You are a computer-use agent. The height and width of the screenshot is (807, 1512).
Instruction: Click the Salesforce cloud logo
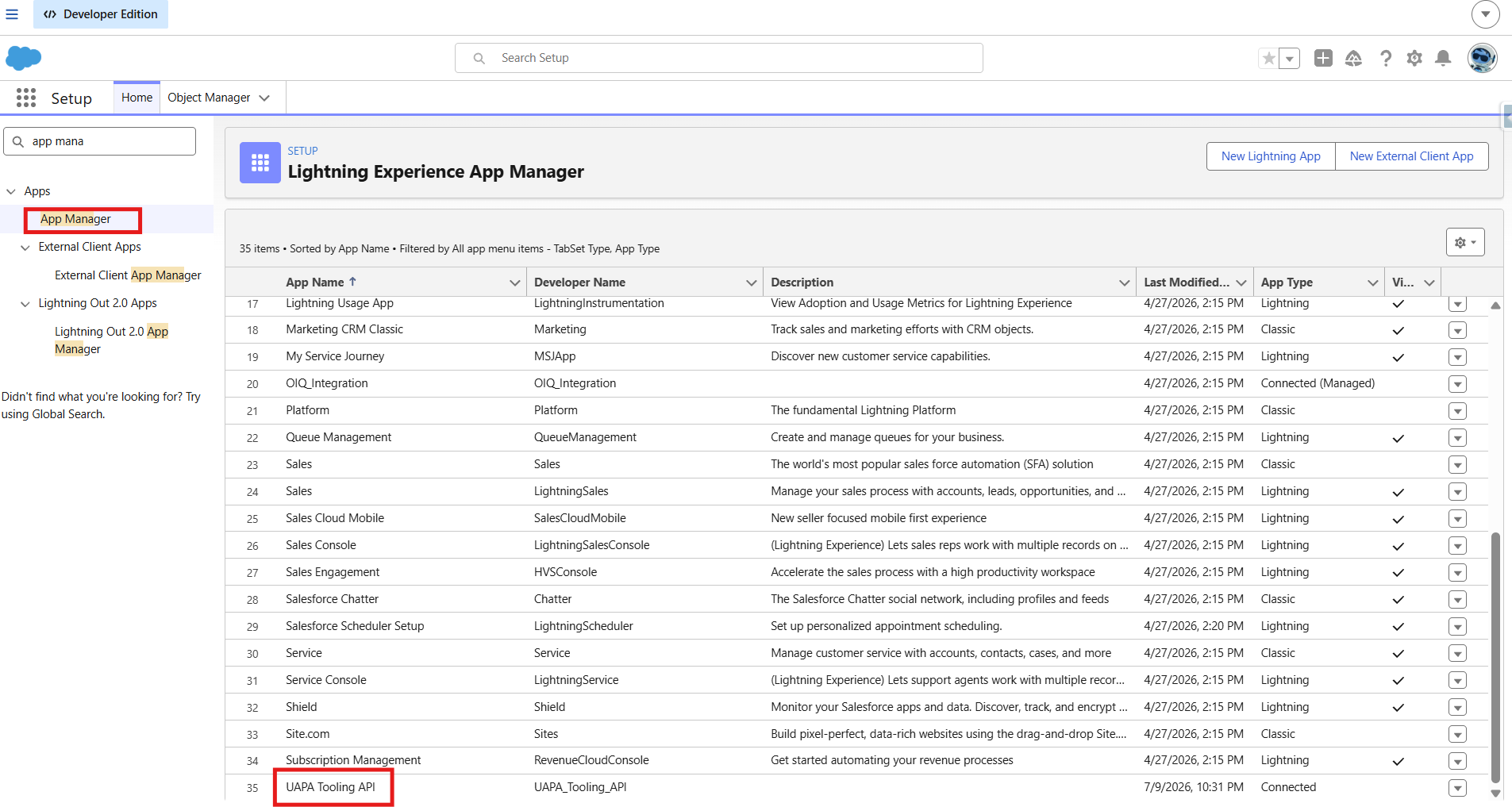click(x=24, y=58)
